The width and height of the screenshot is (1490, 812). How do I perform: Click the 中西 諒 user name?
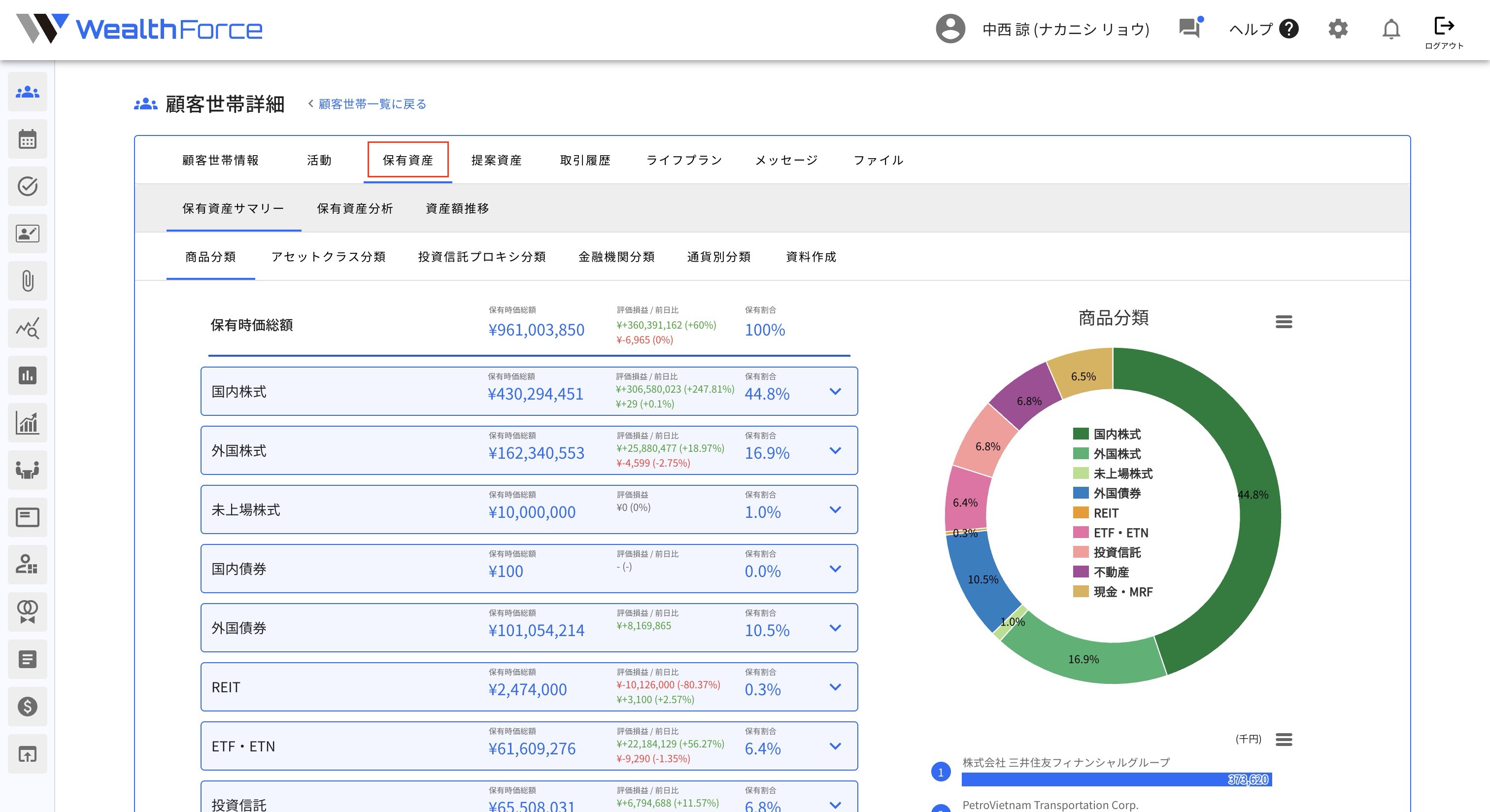pyautogui.click(x=1066, y=29)
